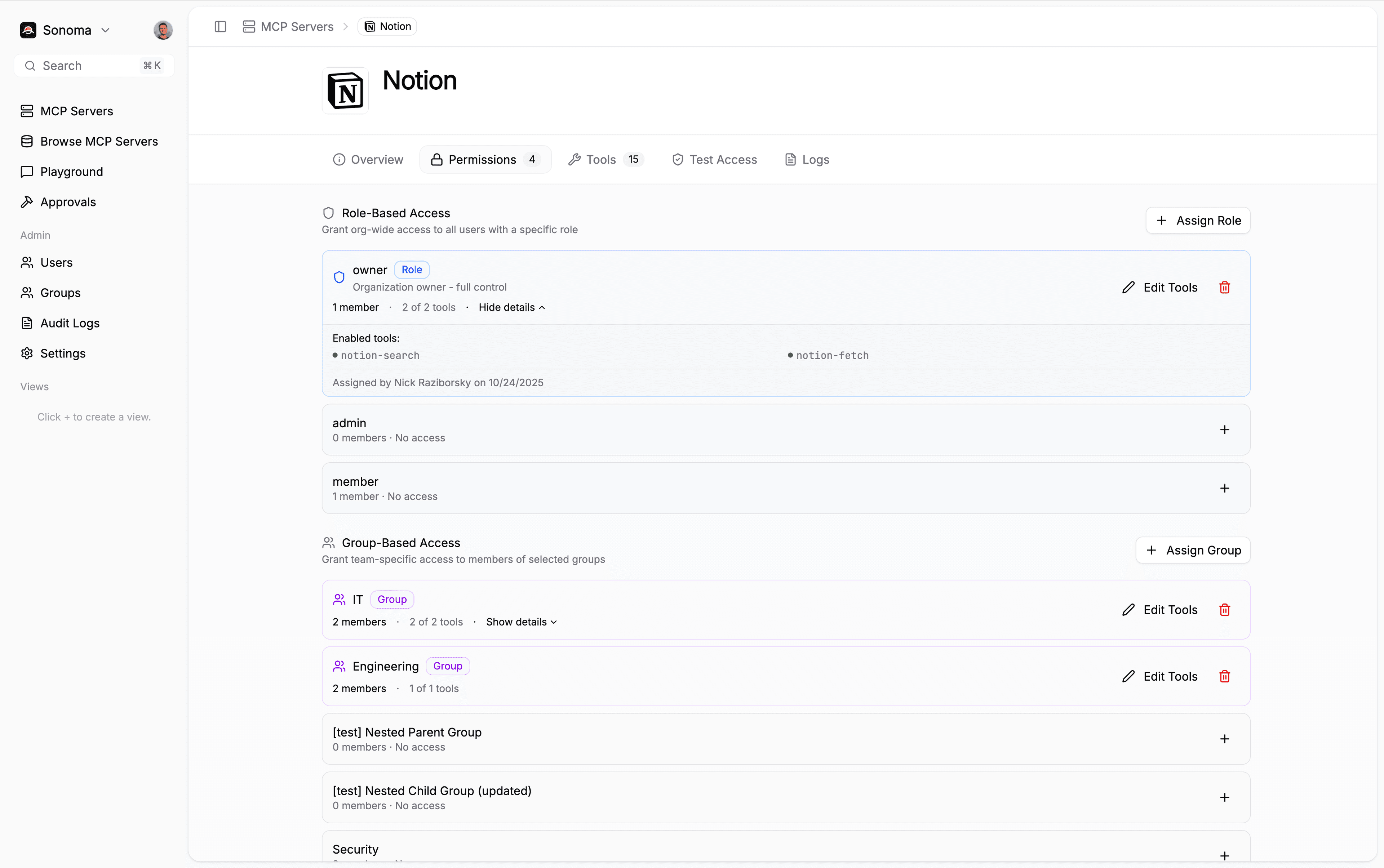Click the Assign Role button
The height and width of the screenshot is (868, 1384).
[x=1198, y=220]
